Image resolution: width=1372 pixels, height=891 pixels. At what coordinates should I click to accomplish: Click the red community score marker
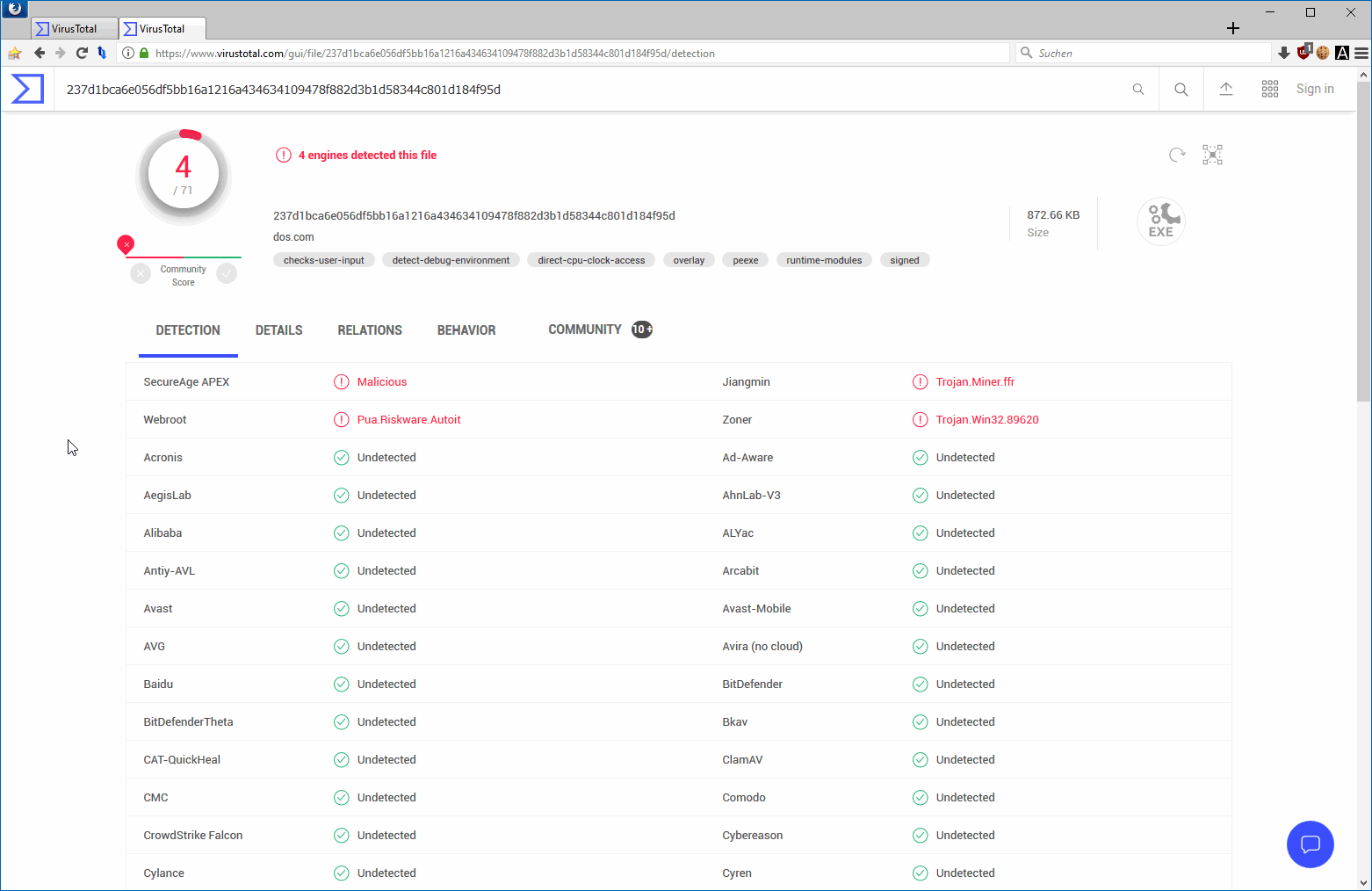click(126, 243)
